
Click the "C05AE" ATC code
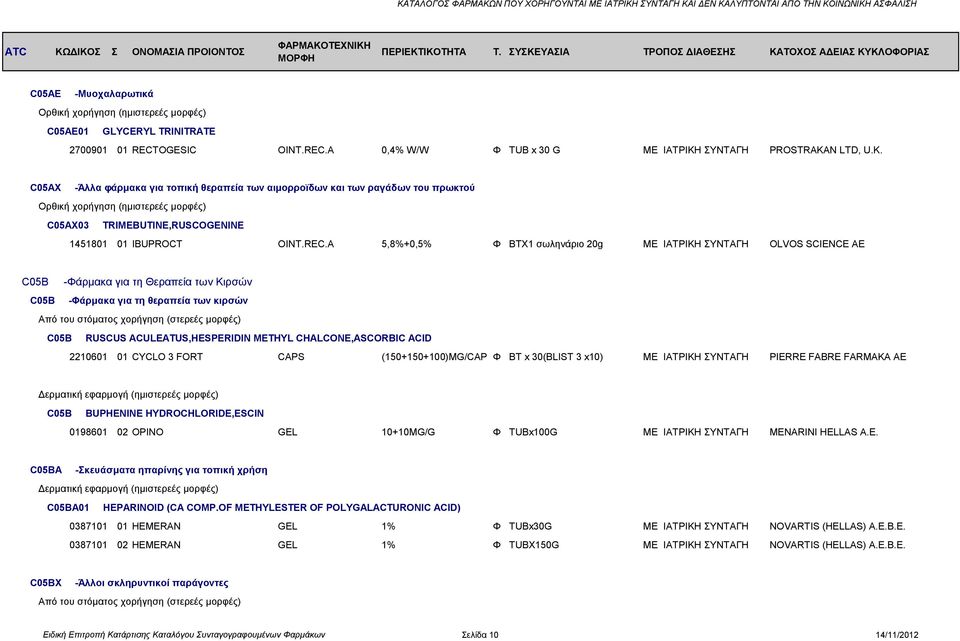(45, 94)
